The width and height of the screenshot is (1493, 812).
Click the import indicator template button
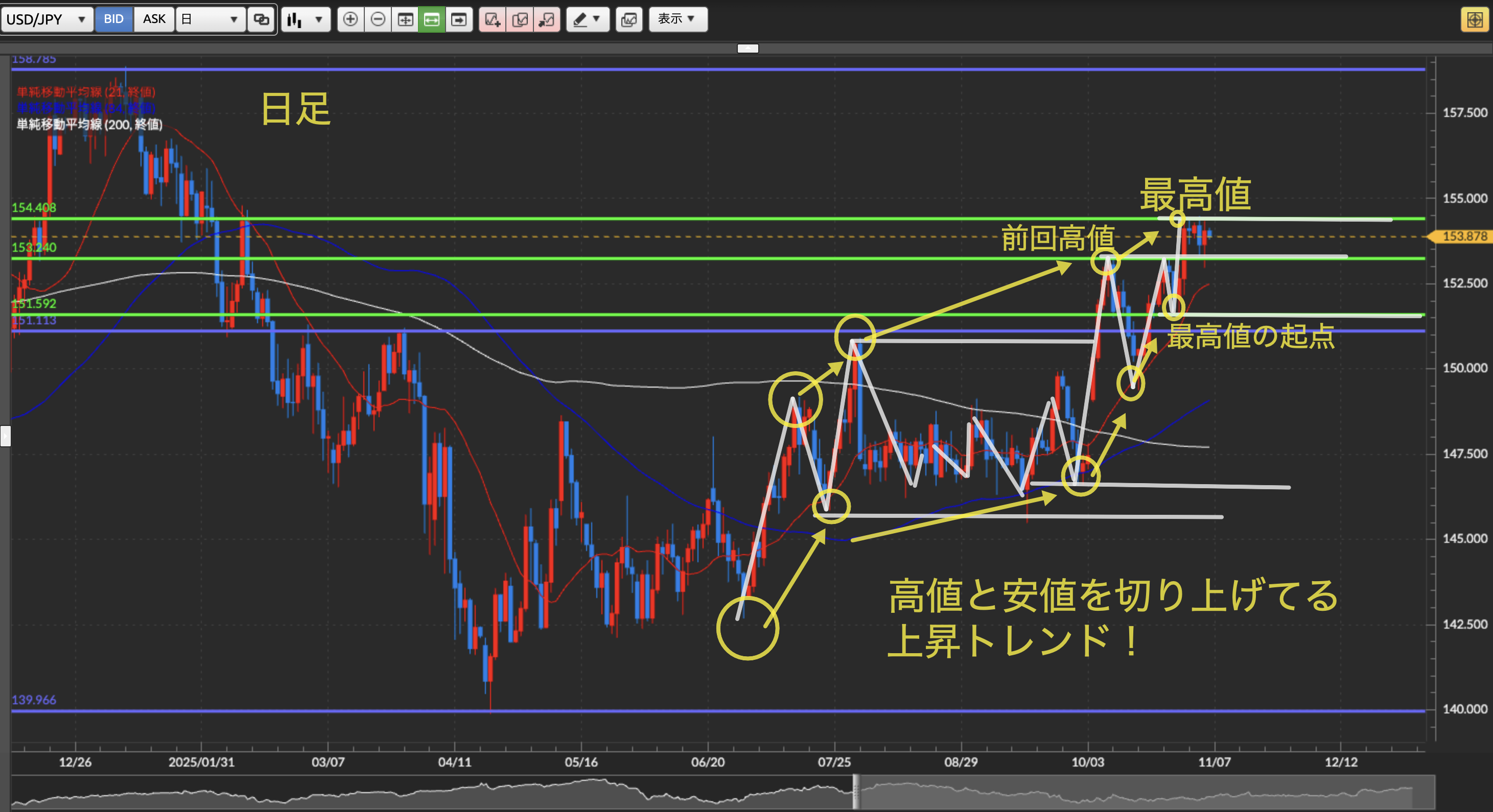(547, 19)
